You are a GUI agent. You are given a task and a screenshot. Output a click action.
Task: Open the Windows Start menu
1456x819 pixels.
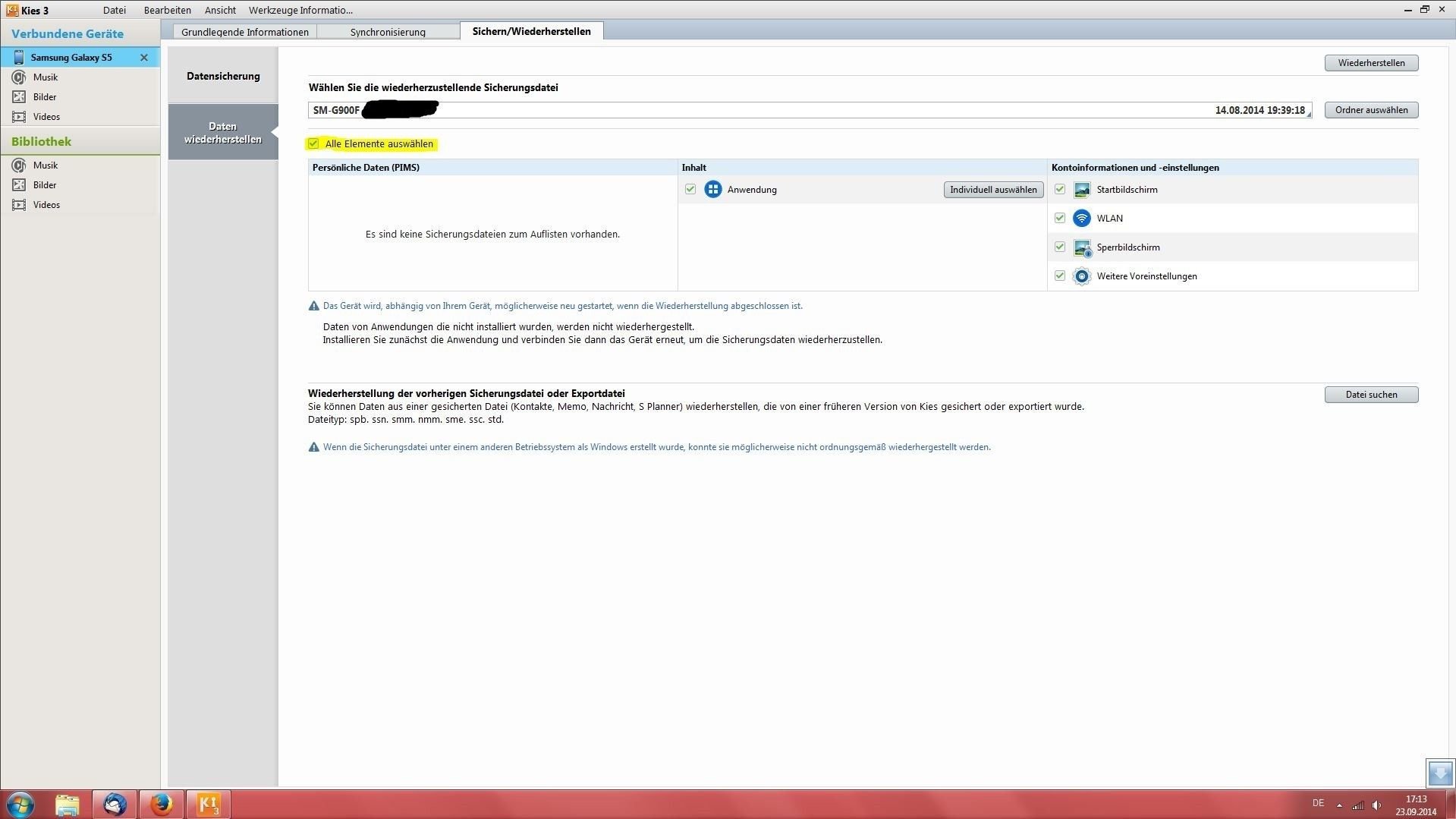20,805
